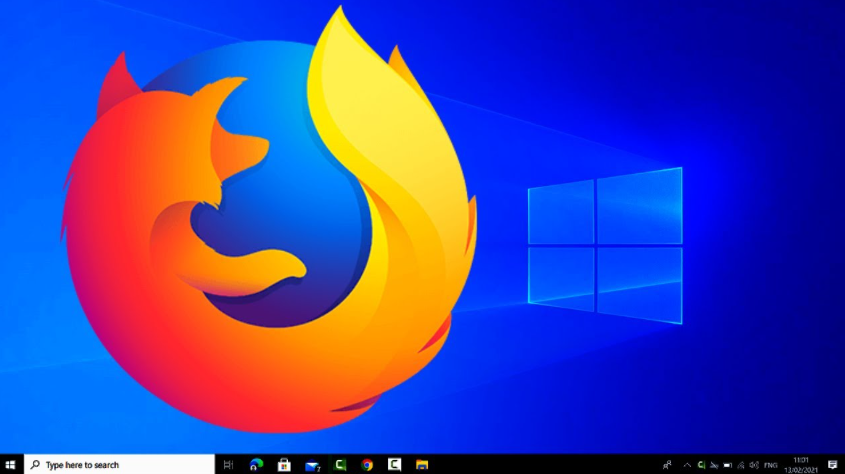Open the Windows Start menu
The height and width of the screenshot is (474, 845).
(10, 464)
